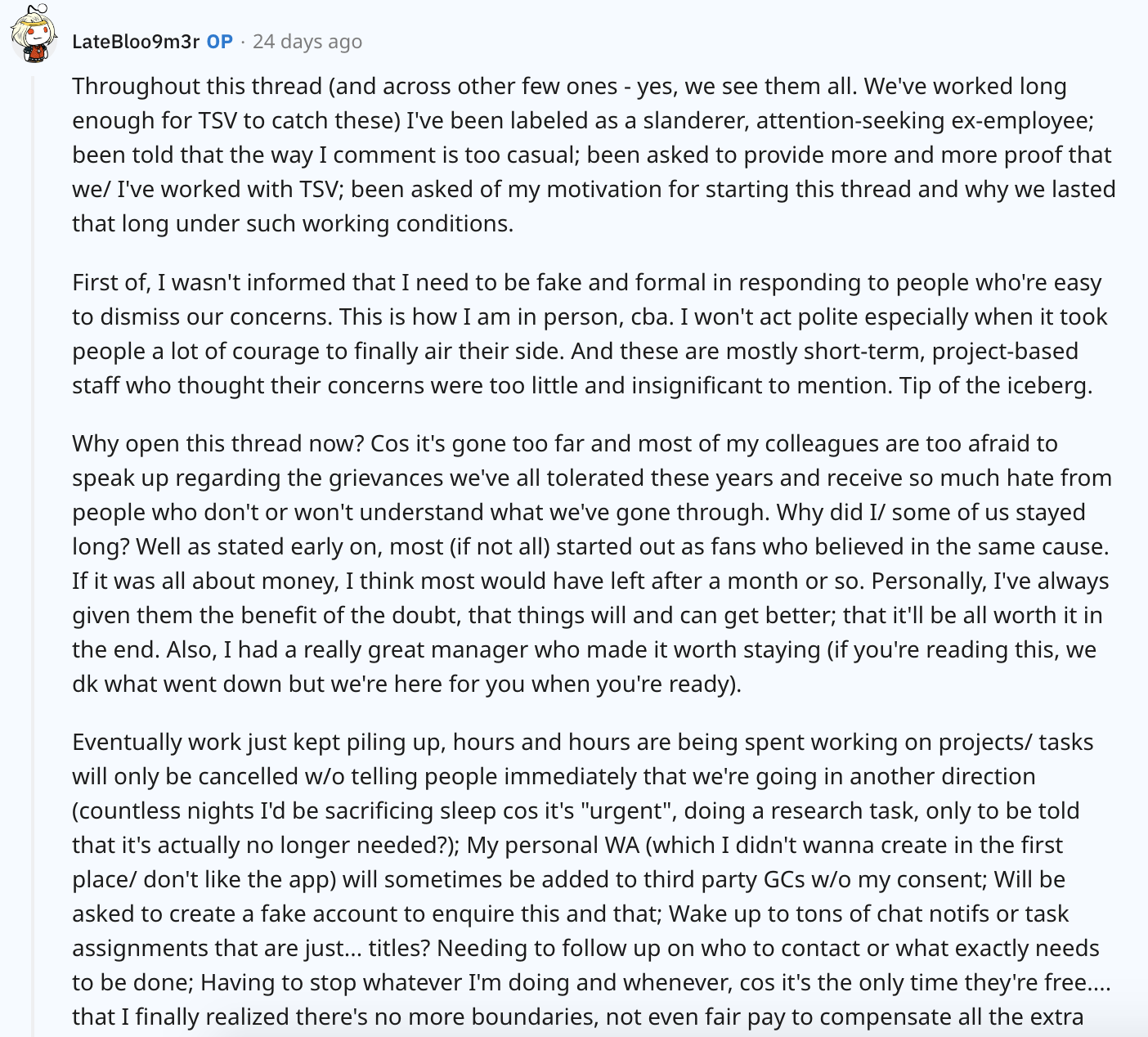
Task: Click the blue OP badge
Action: (219, 41)
